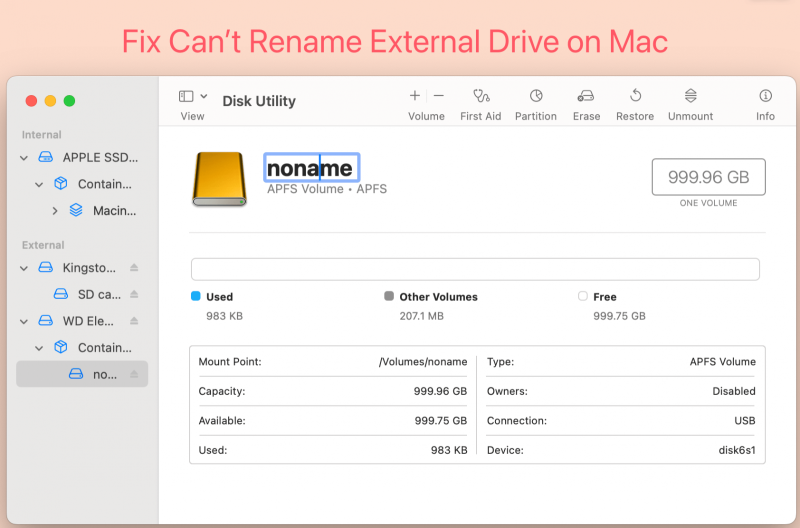Expand the Macintosh volume group

pyautogui.click(x=55, y=211)
